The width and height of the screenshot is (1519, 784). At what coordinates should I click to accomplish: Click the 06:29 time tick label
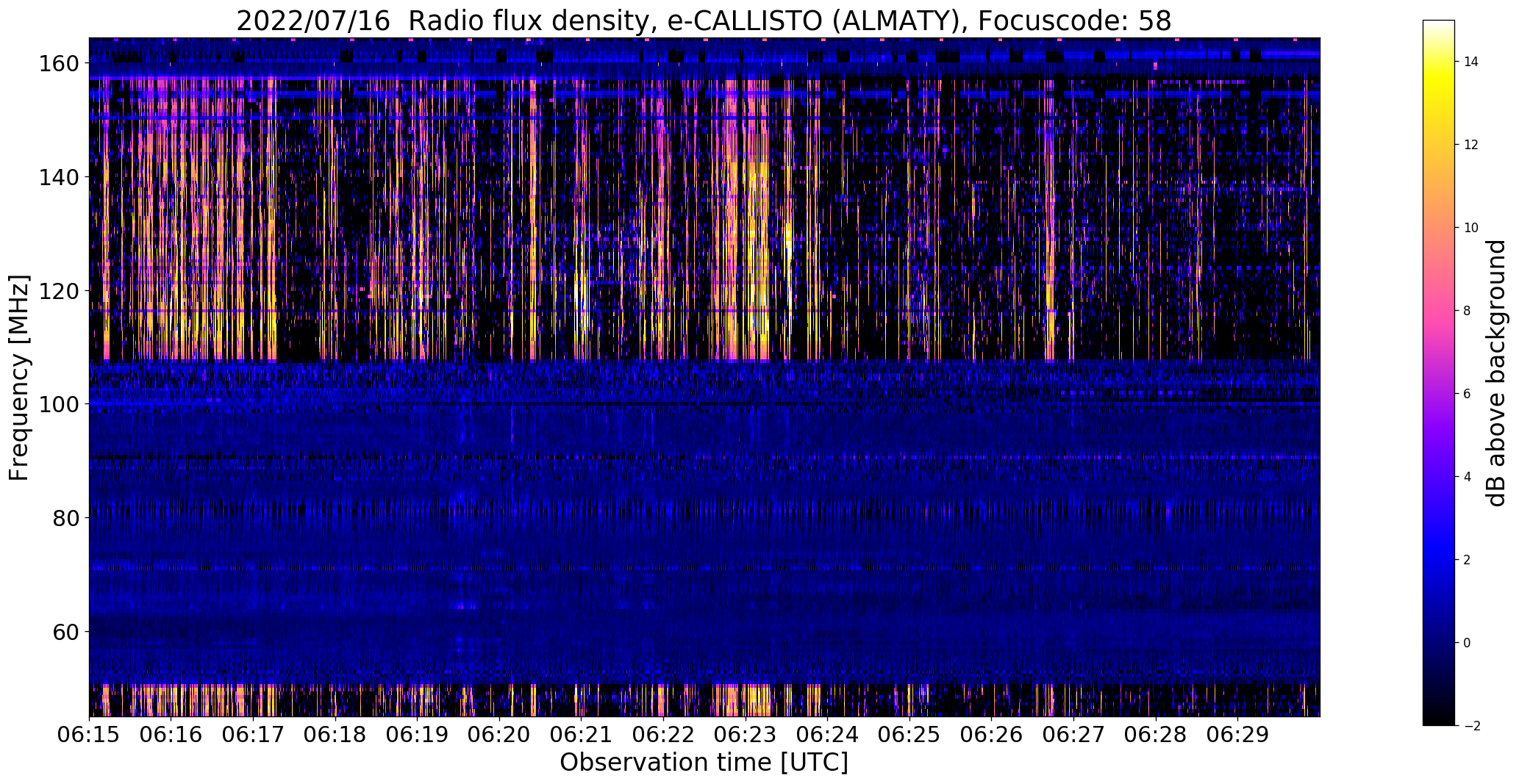point(1237,735)
